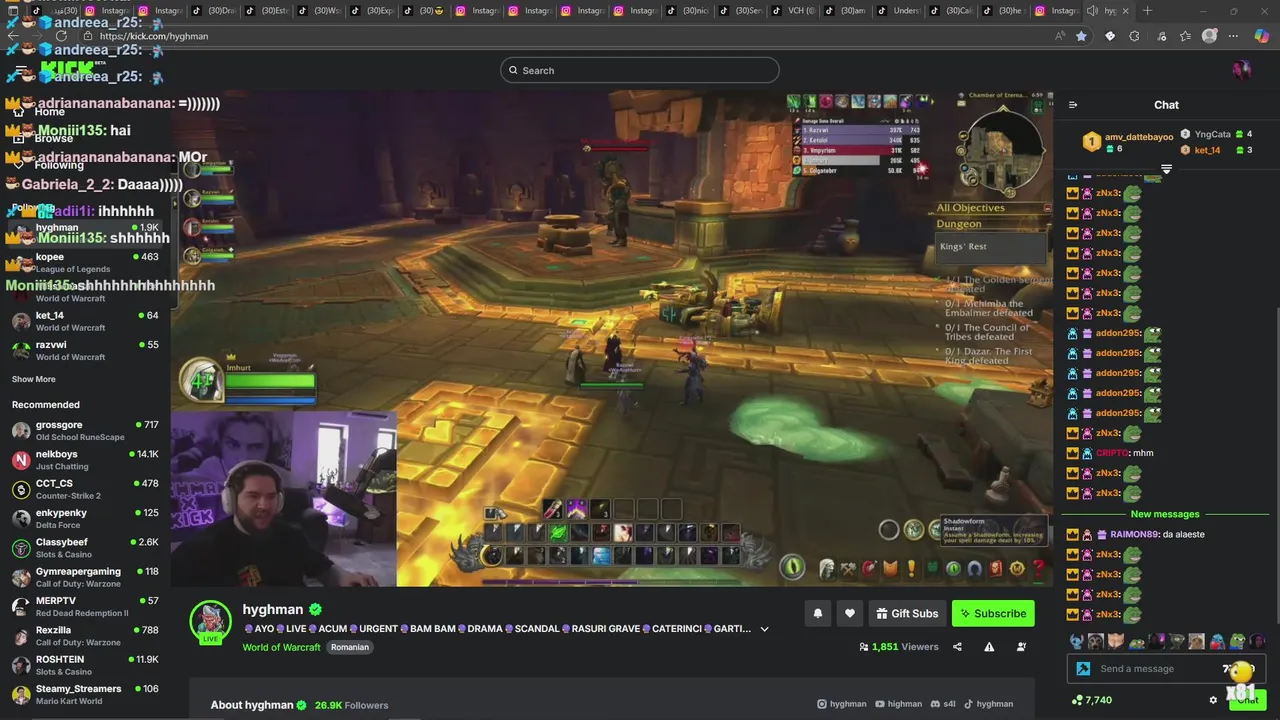
Task: Report the stream using the warning triangle icon
Action: (989, 647)
